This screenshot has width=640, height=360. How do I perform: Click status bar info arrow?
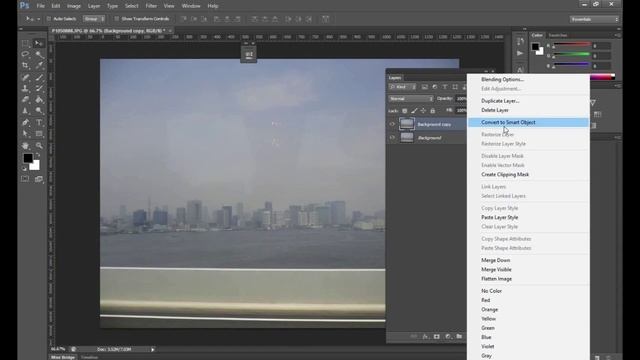[x=153, y=349]
